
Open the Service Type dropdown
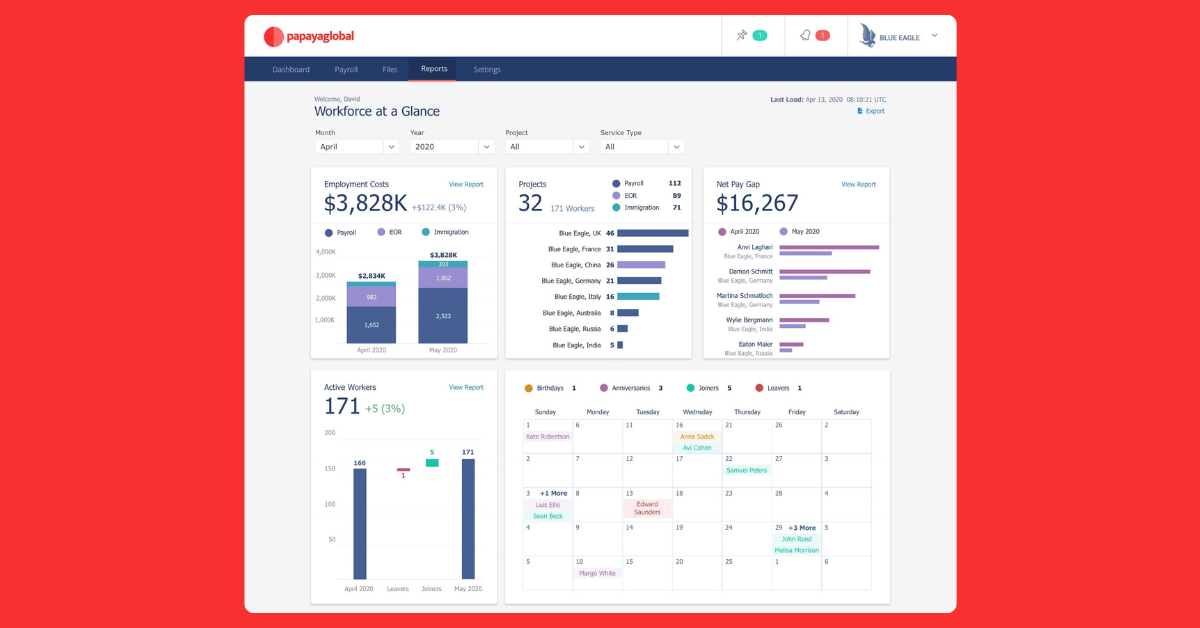click(x=641, y=146)
